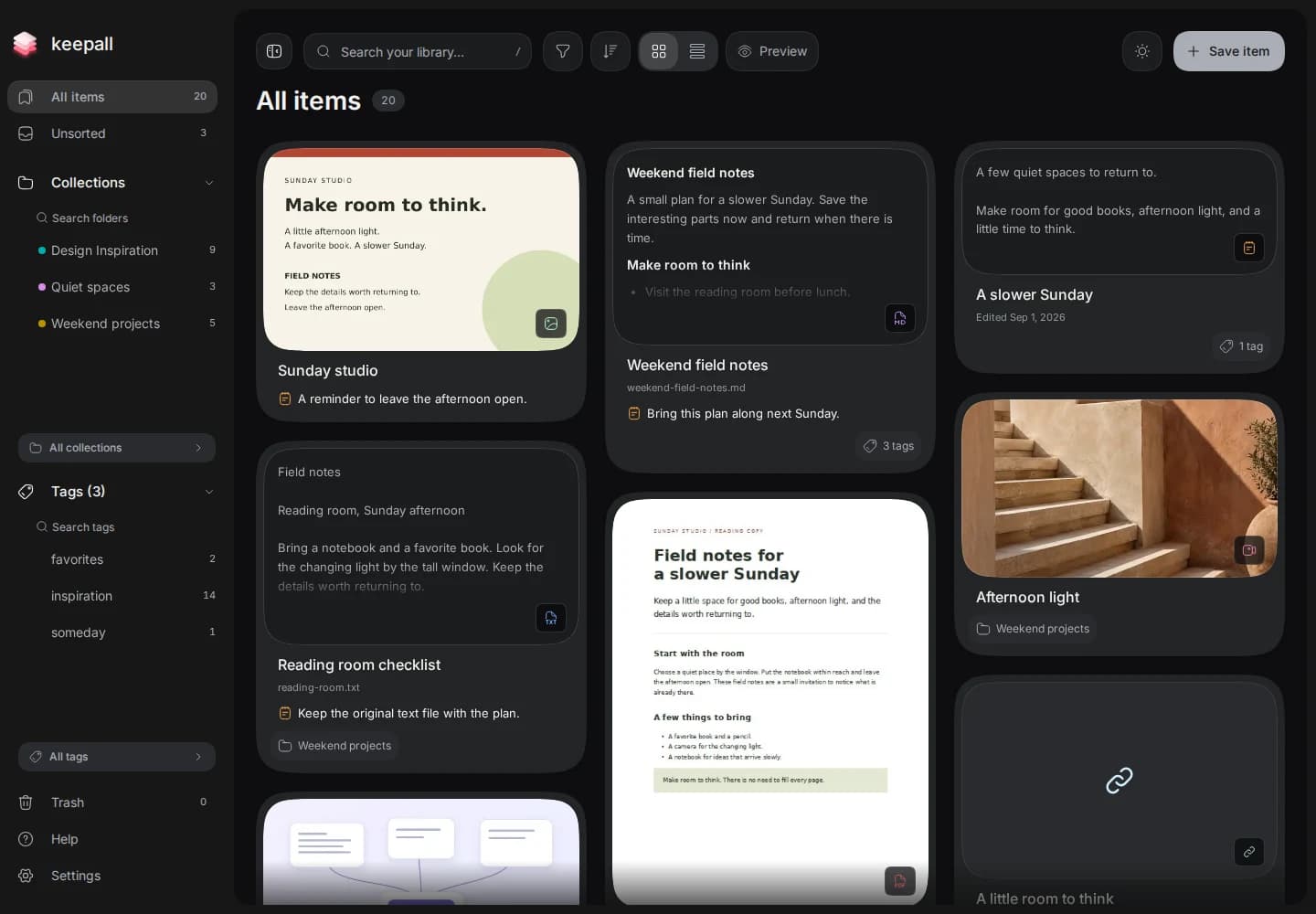
Task: Click the Search tags field
Action: [119, 527]
